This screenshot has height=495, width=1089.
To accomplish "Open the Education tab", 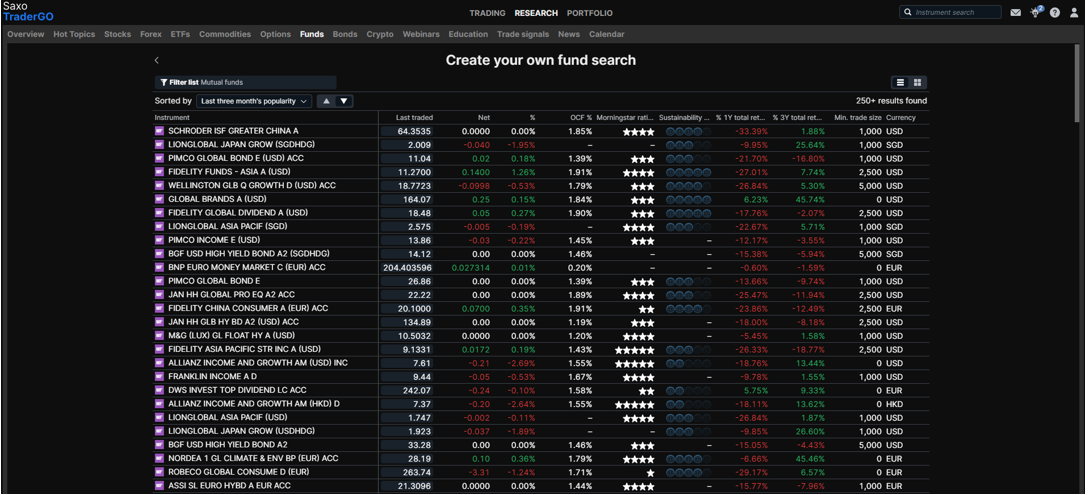I will click(468, 34).
